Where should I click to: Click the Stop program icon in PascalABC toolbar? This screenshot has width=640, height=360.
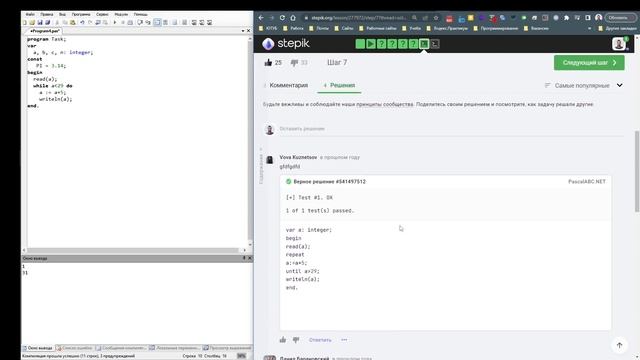pos(122,22)
